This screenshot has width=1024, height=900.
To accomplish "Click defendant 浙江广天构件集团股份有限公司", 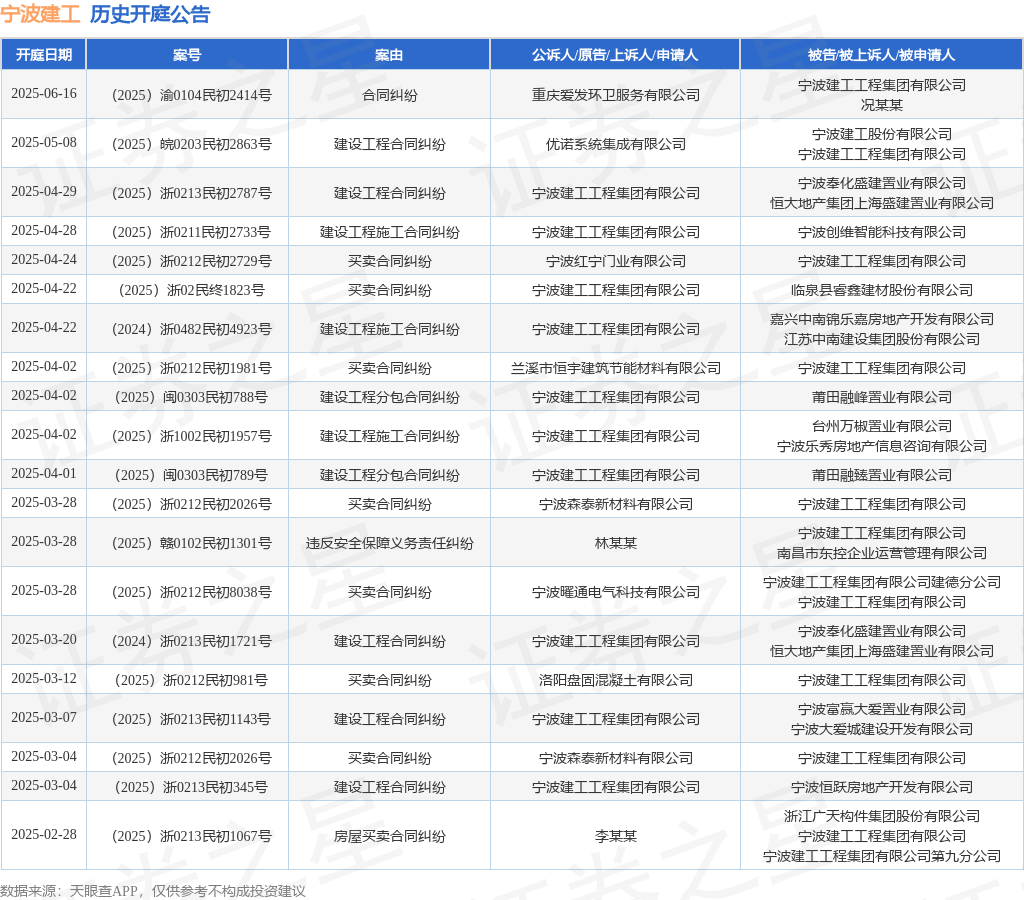I will (882, 816).
